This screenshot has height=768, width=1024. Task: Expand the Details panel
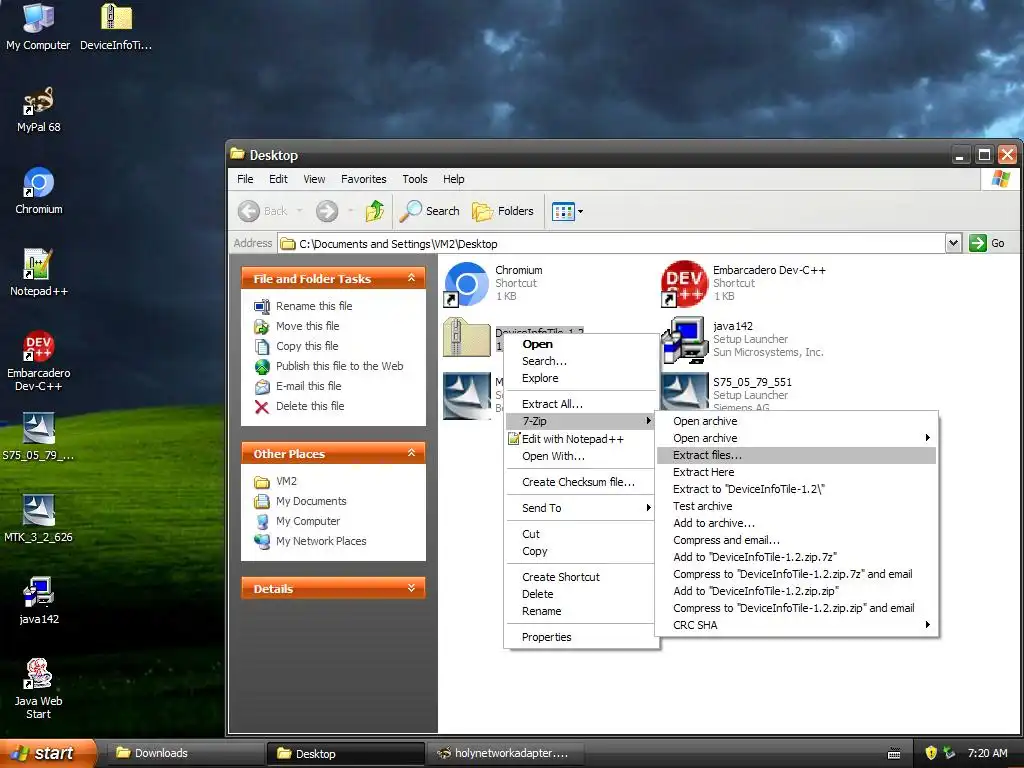click(411, 588)
